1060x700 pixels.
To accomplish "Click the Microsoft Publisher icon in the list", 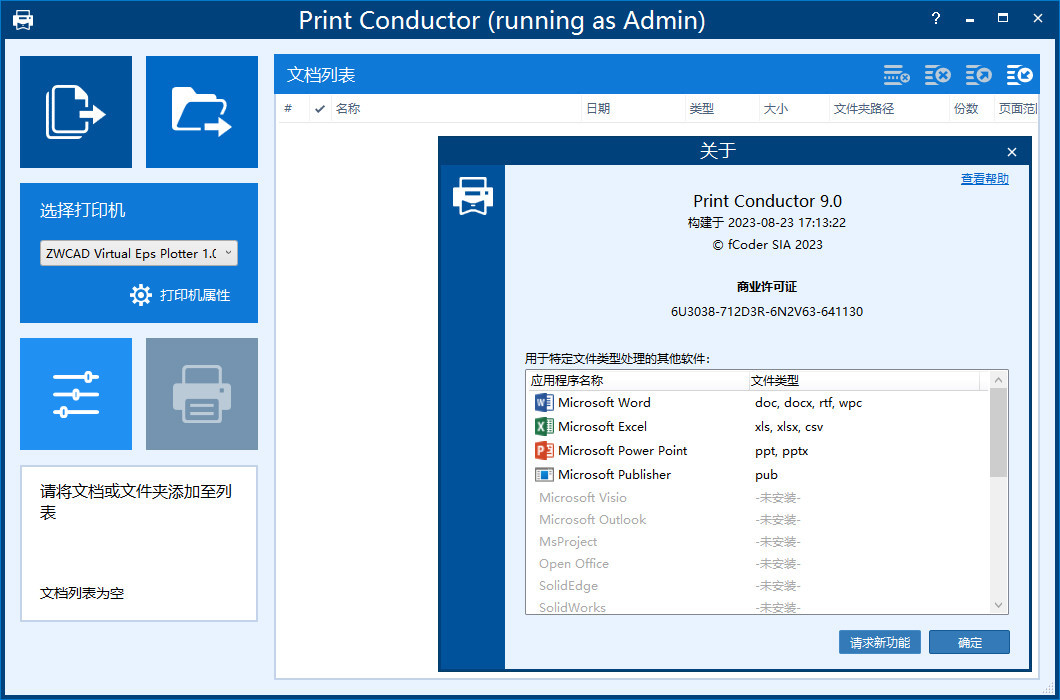I will tap(544, 475).
